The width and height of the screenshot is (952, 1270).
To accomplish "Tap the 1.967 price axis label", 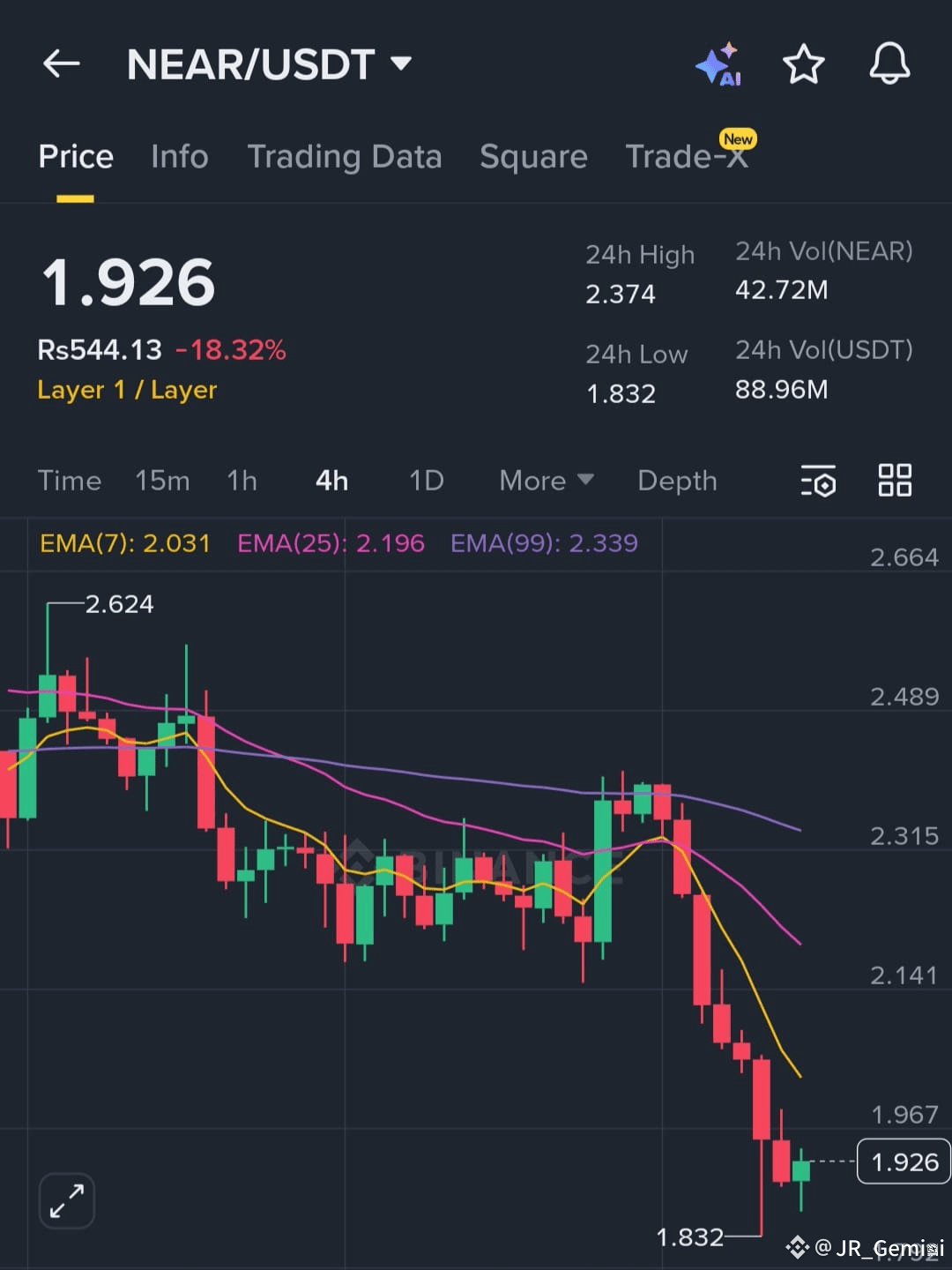I will click(904, 1115).
